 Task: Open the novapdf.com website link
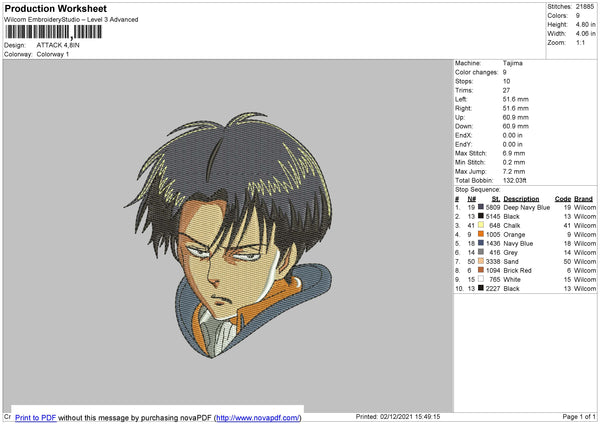[258, 418]
